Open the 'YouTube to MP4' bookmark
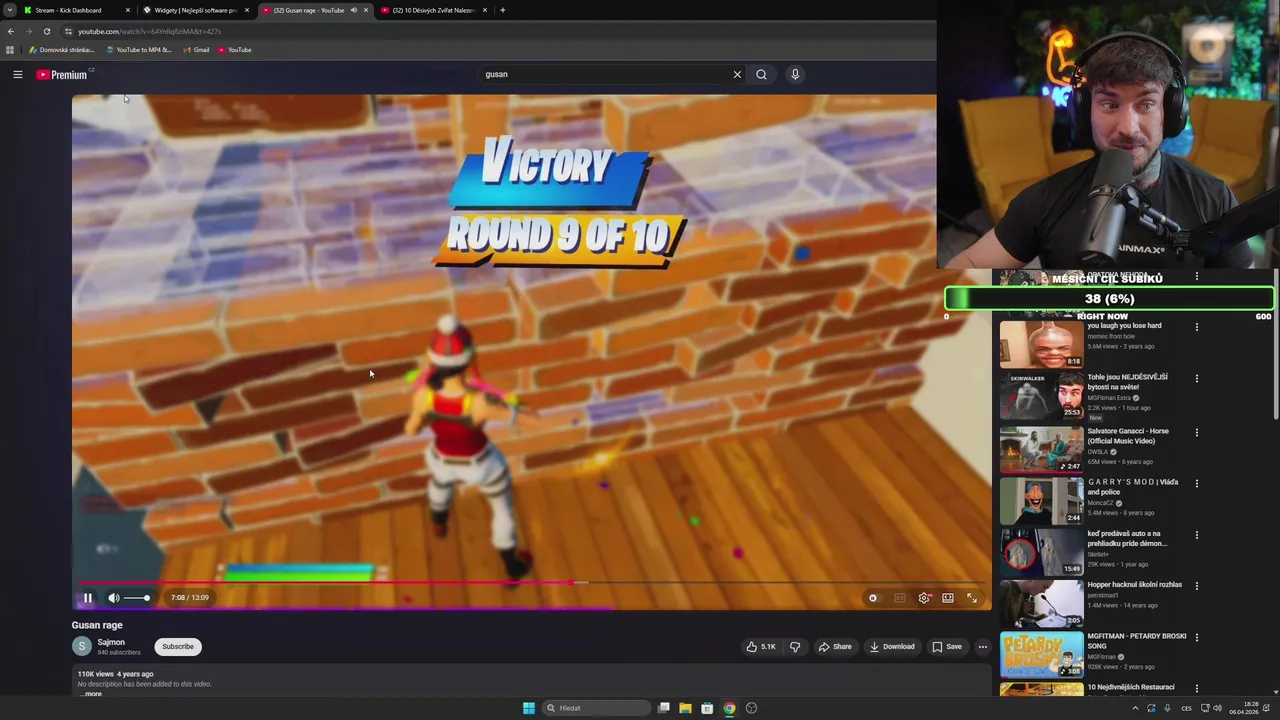The height and width of the screenshot is (720, 1280). [x=138, y=50]
